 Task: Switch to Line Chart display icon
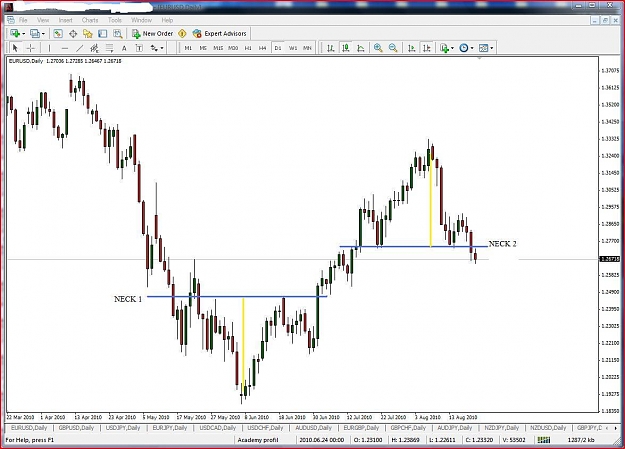361,48
